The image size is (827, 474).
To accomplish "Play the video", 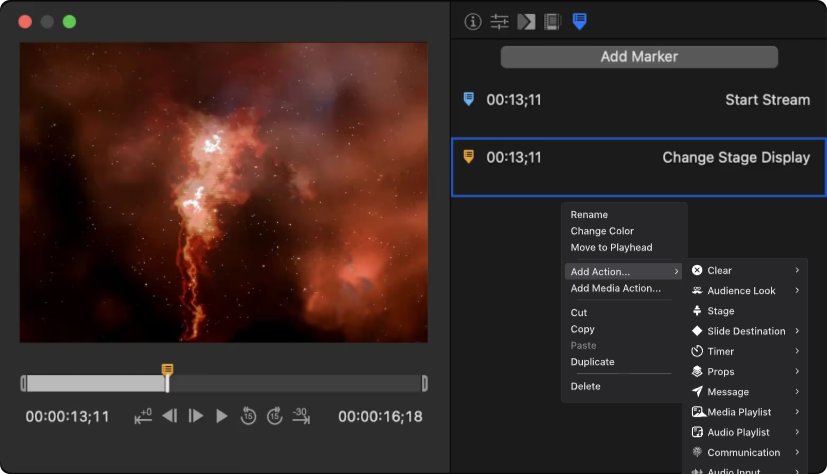I will tap(222, 416).
